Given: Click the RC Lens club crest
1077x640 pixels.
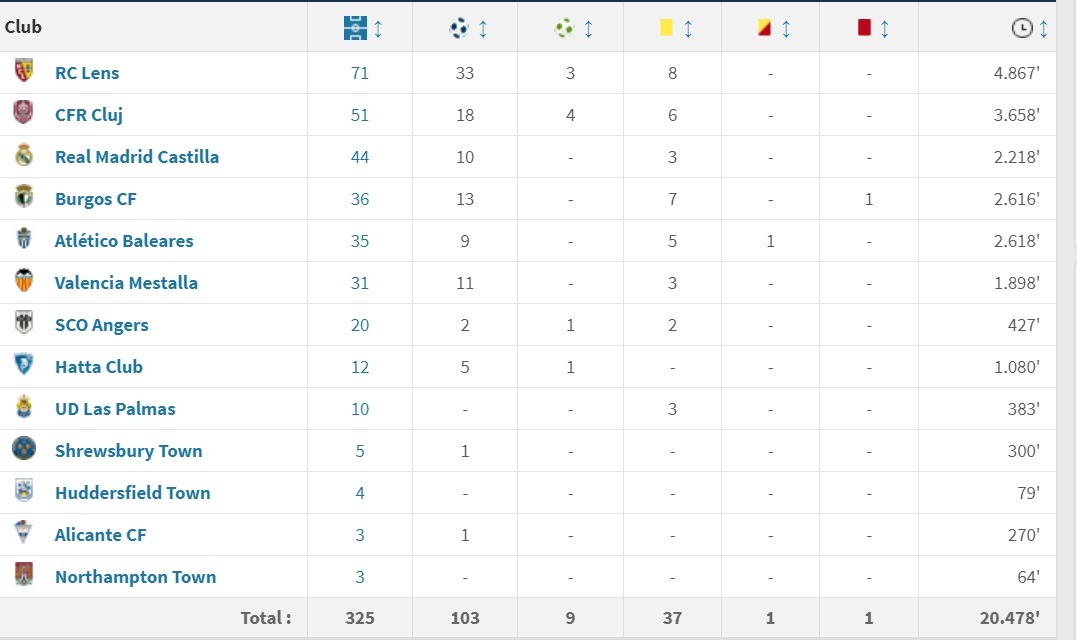Looking at the screenshot, I should point(24,72).
